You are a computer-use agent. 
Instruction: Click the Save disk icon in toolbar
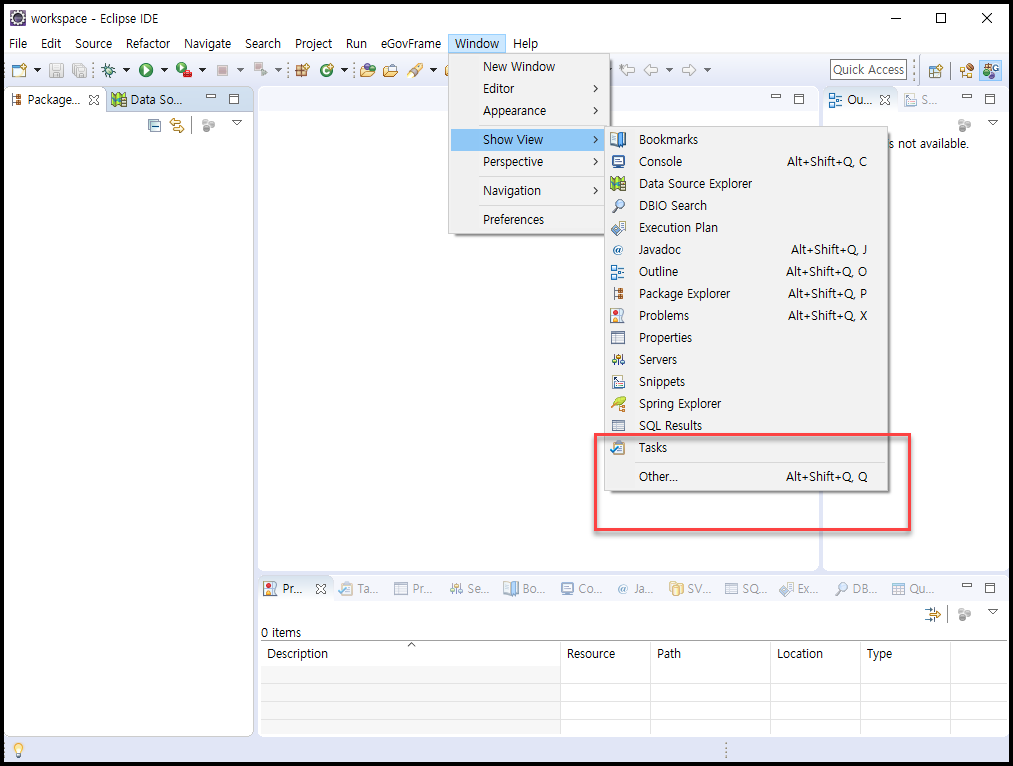click(x=56, y=70)
